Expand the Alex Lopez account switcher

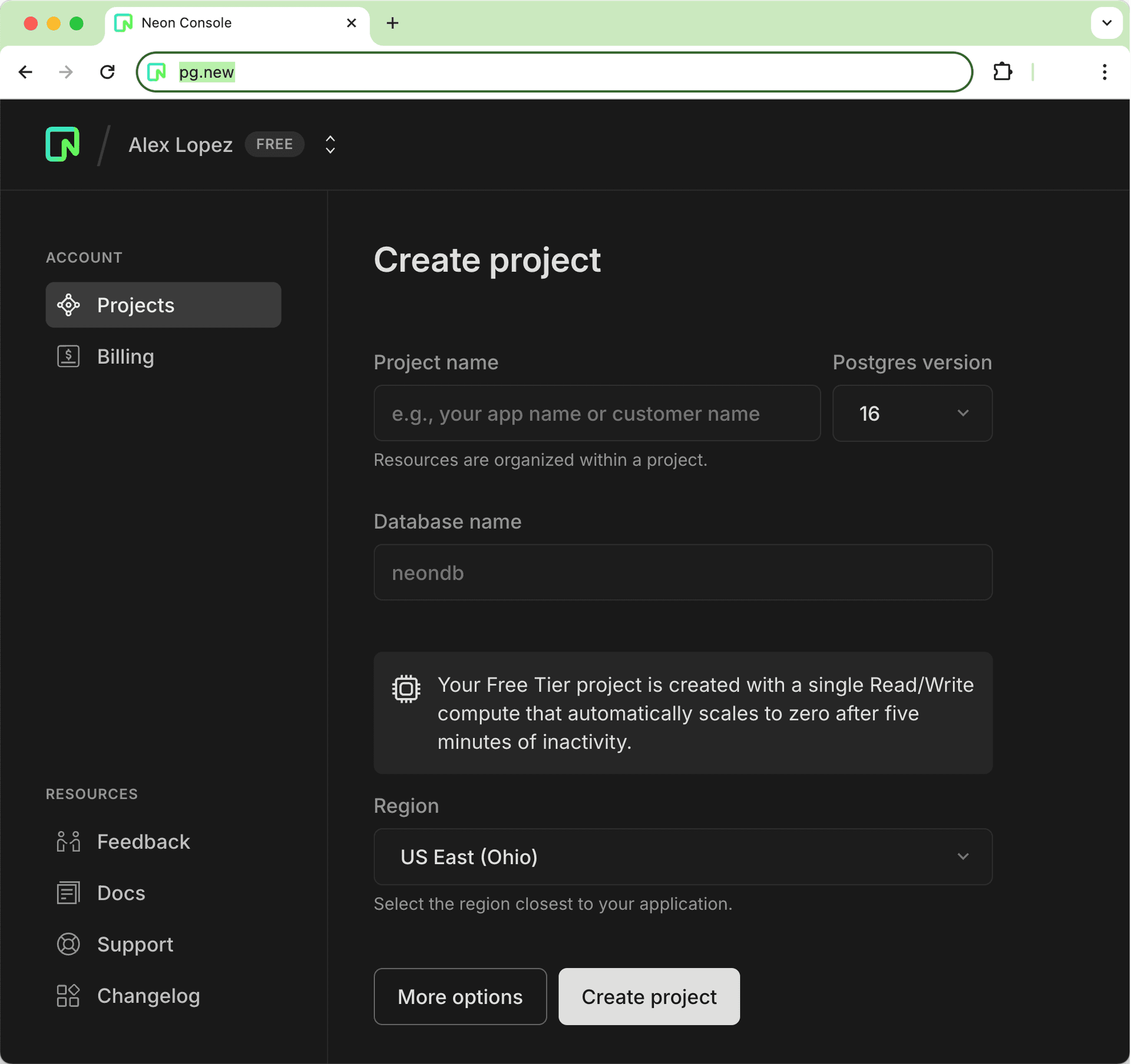point(330,144)
